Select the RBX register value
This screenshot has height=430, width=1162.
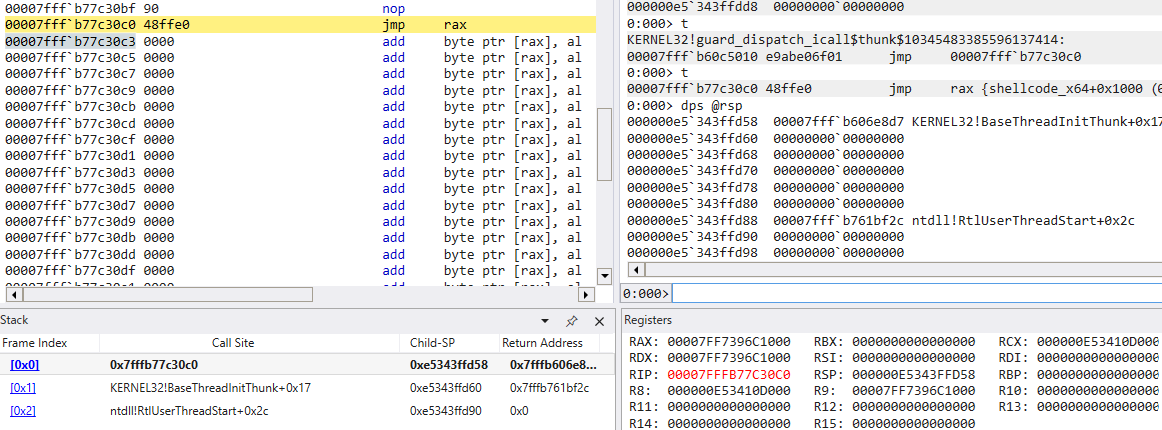[x=913, y=343]
